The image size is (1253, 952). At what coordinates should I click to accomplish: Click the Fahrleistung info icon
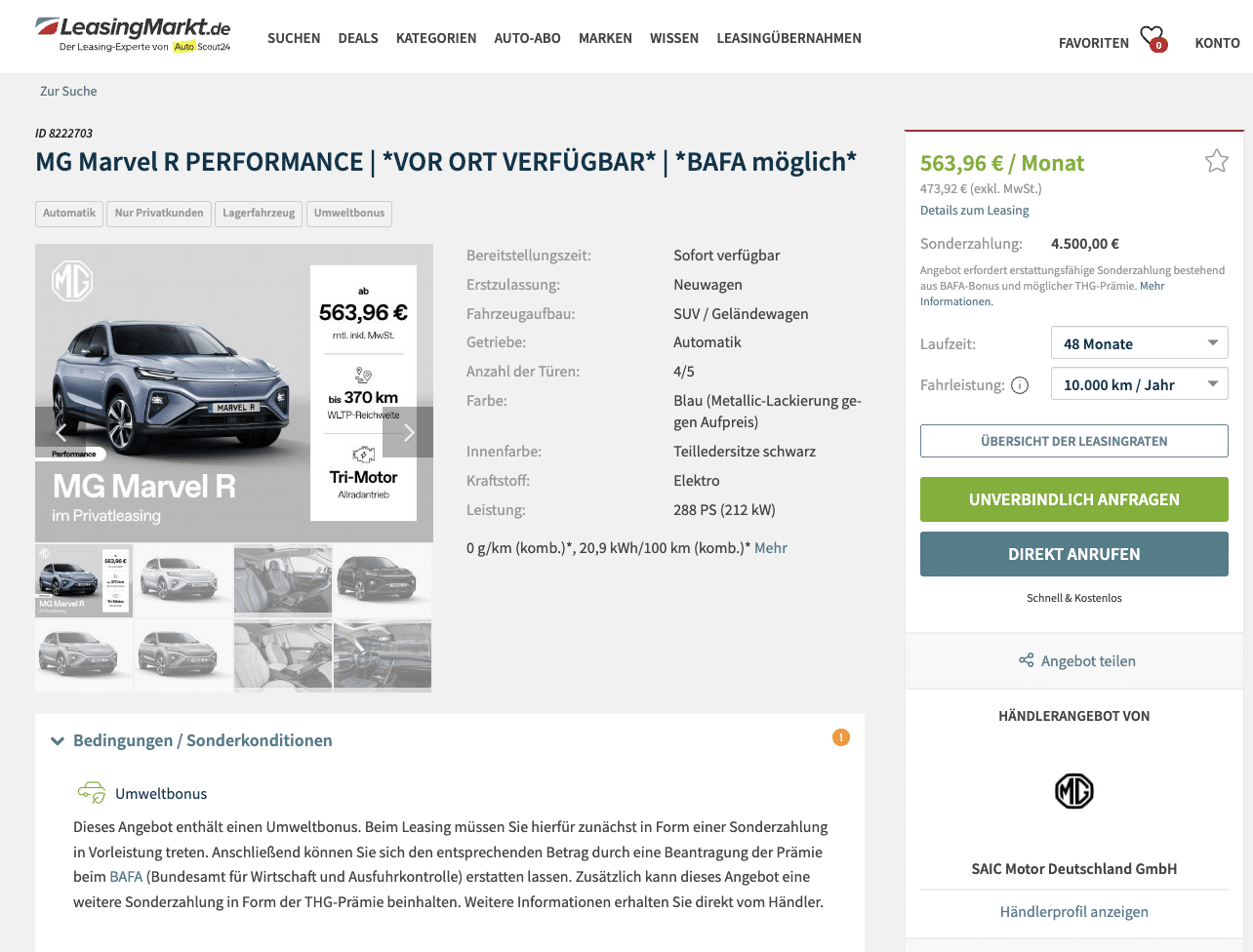(1020, 385)
